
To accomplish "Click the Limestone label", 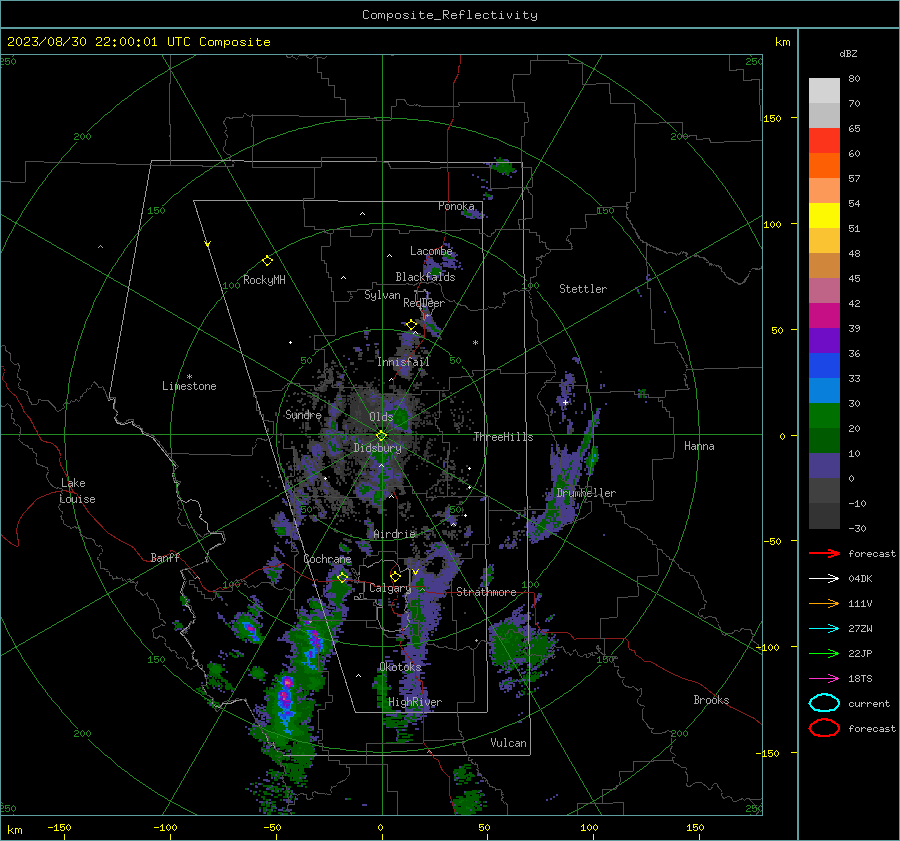I will point(189,386).
